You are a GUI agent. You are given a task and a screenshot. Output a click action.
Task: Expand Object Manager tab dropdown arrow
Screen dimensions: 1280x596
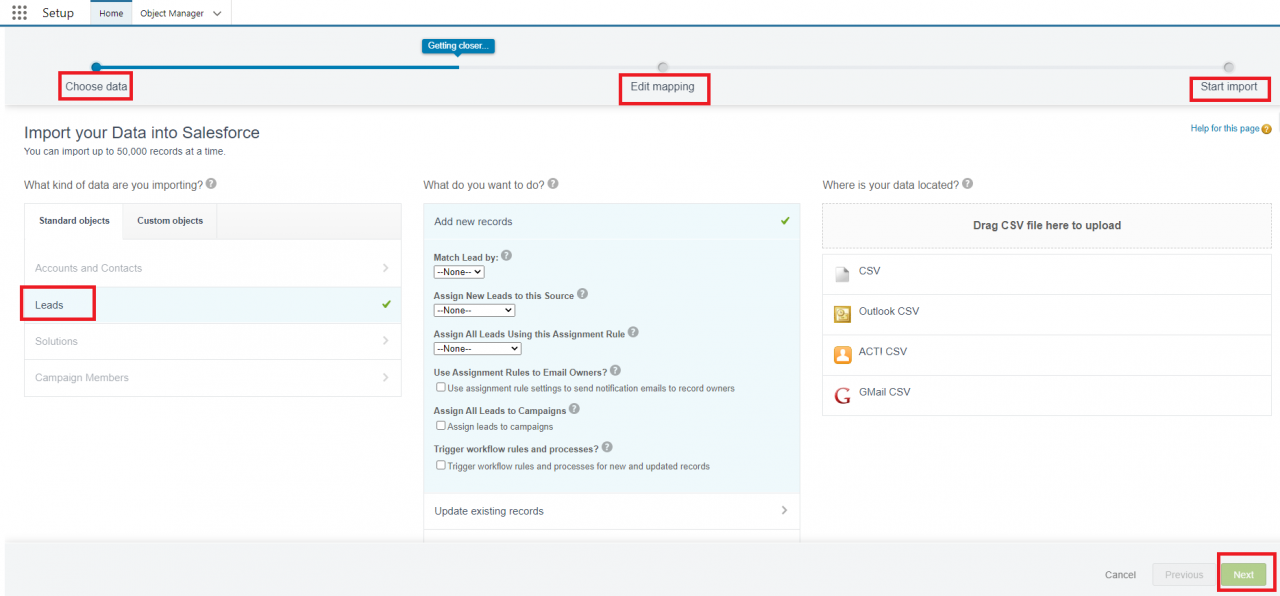click(217, 14)
